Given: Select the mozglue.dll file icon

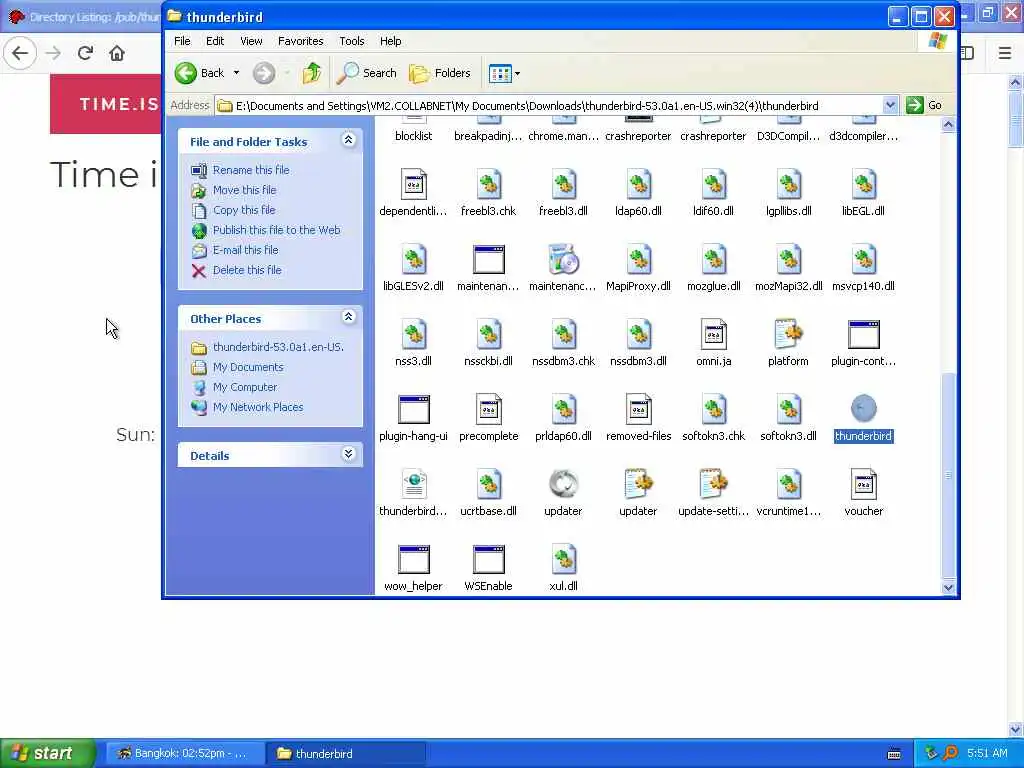Looking at the screenshot, I should 714,260.
